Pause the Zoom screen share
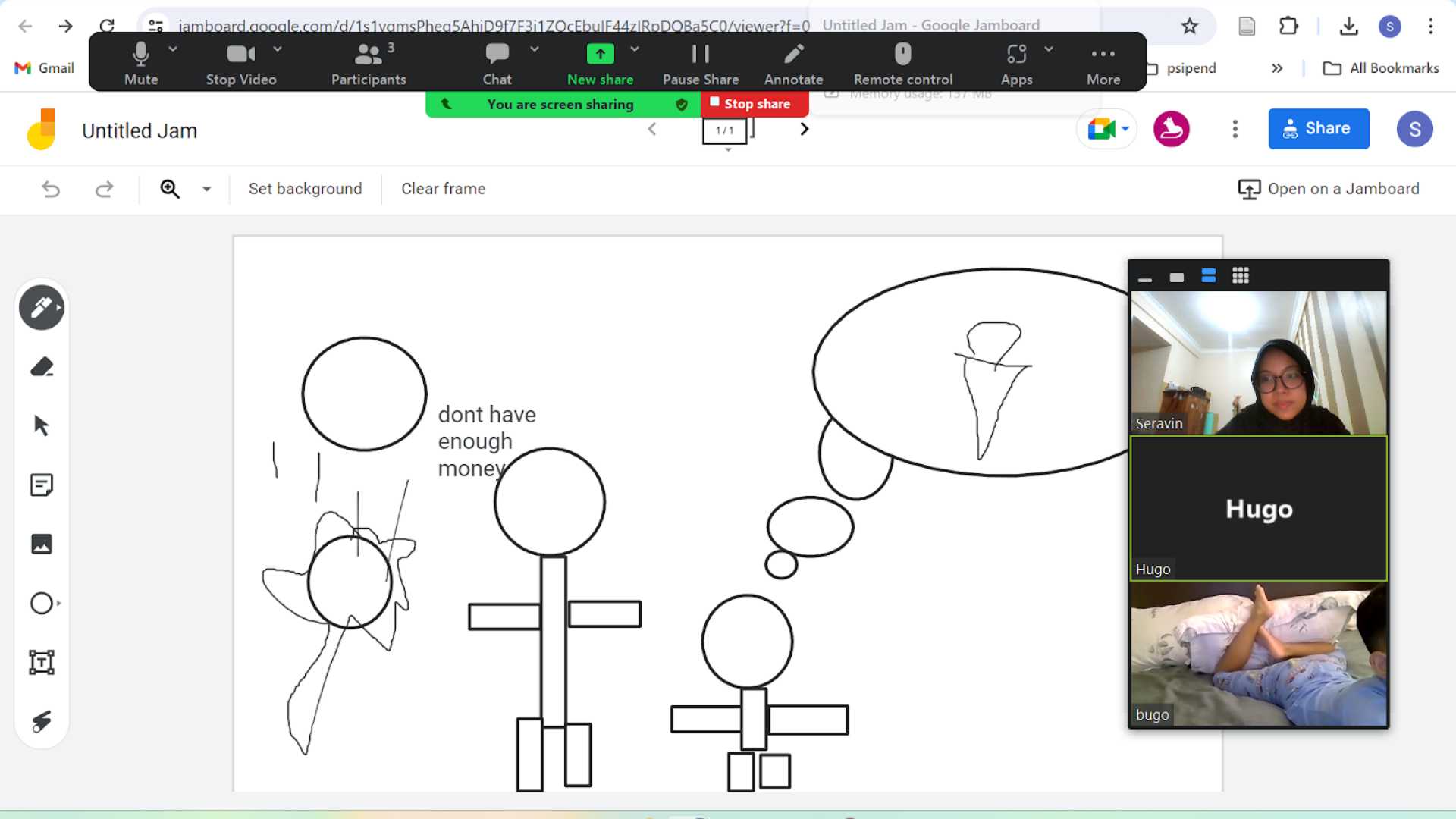The width and height of the screenshot is (1456, 819). [x=700, y=63]
